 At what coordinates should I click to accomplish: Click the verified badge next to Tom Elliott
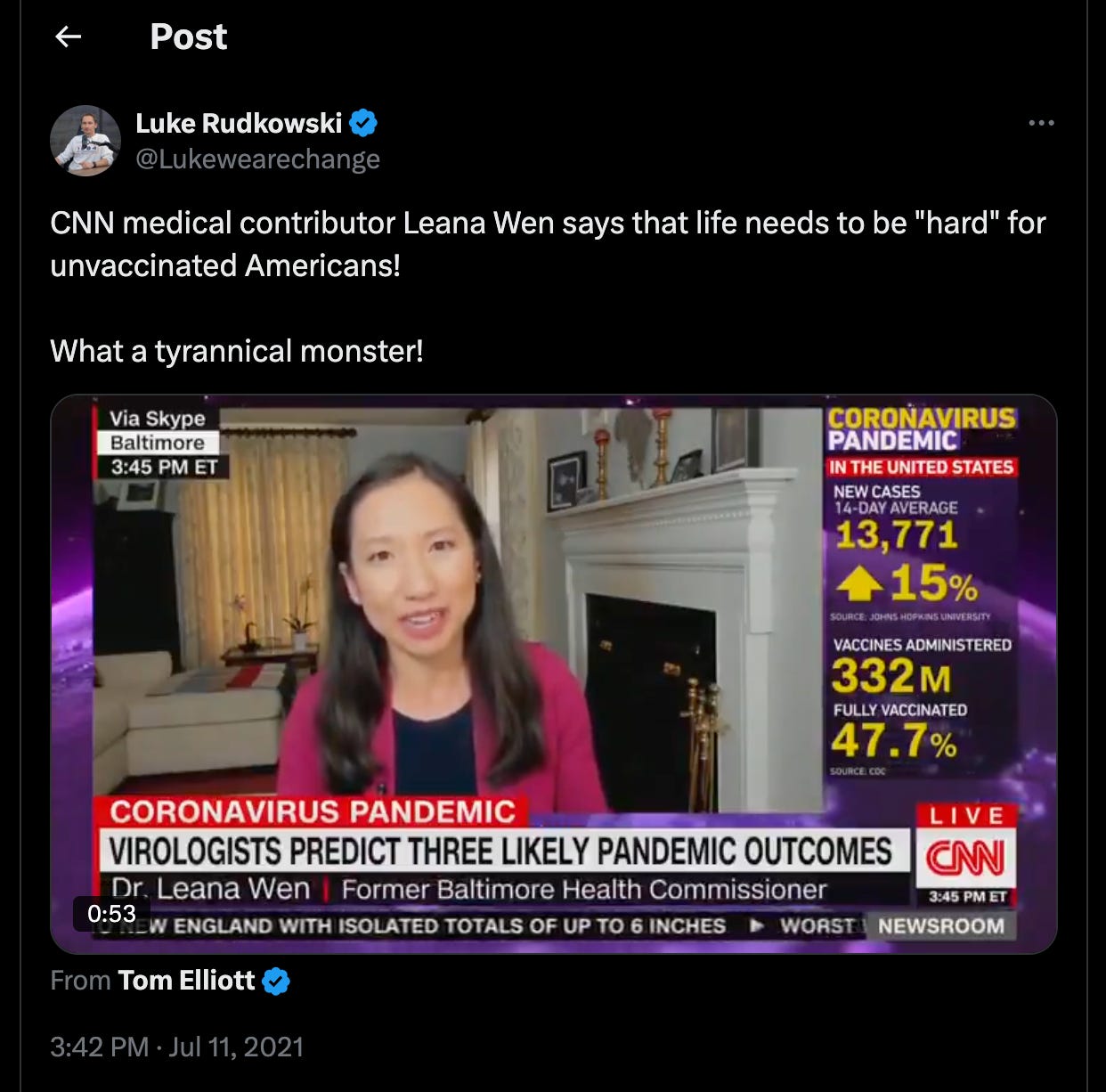coord(277,982)
